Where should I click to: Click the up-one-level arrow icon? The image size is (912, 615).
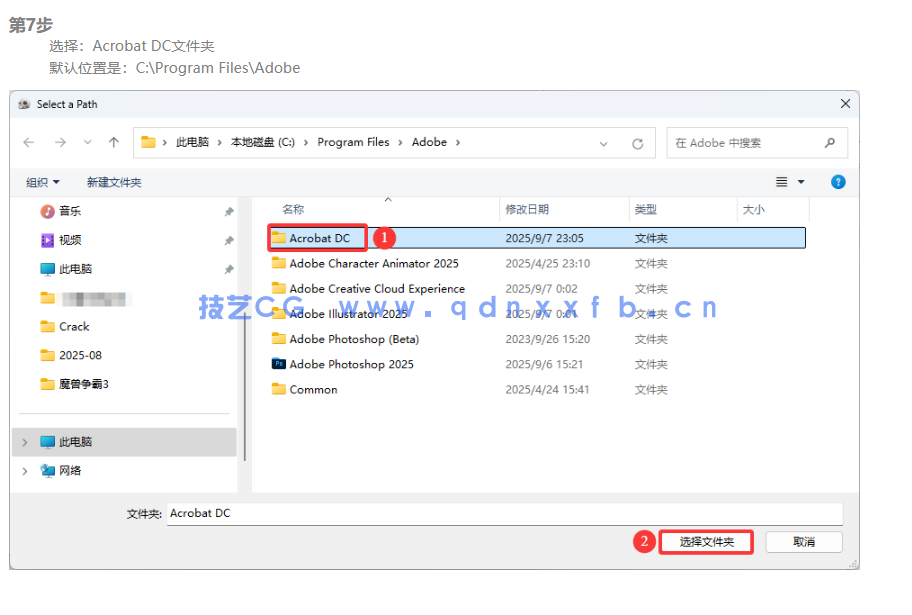click(113, 142)
